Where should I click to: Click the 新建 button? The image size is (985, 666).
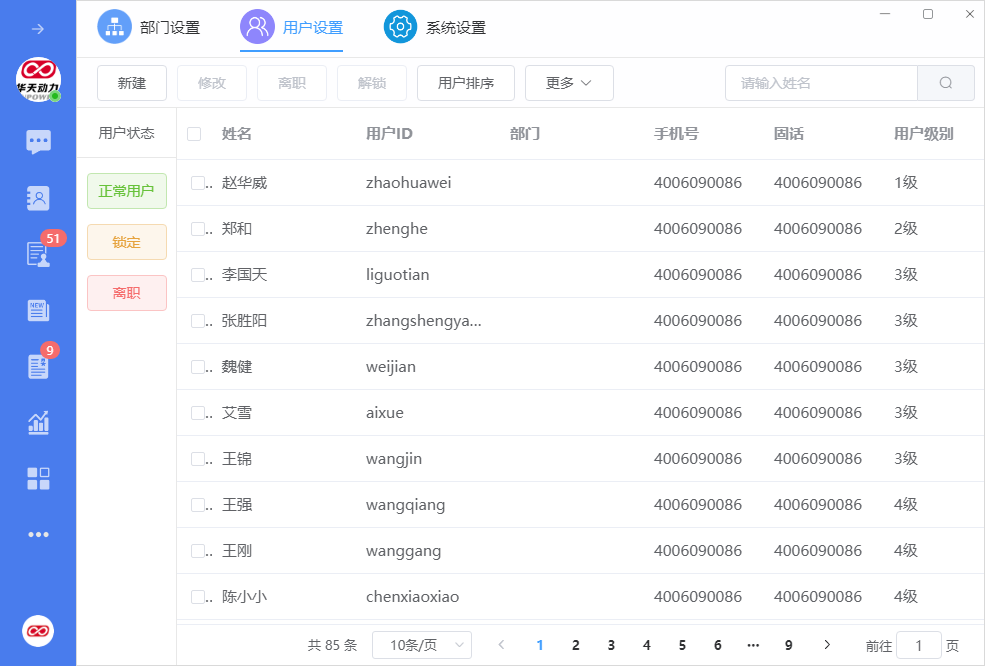132,83
